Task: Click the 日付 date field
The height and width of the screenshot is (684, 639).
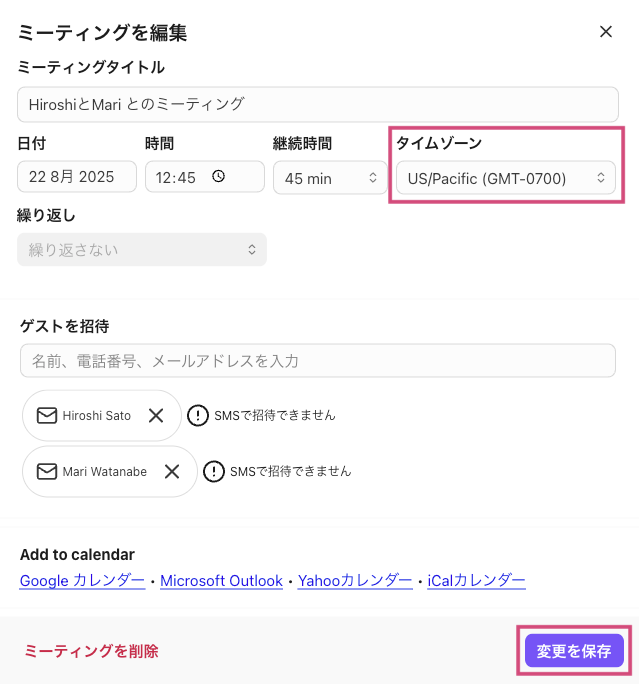Action: click(x=77, y=178)
